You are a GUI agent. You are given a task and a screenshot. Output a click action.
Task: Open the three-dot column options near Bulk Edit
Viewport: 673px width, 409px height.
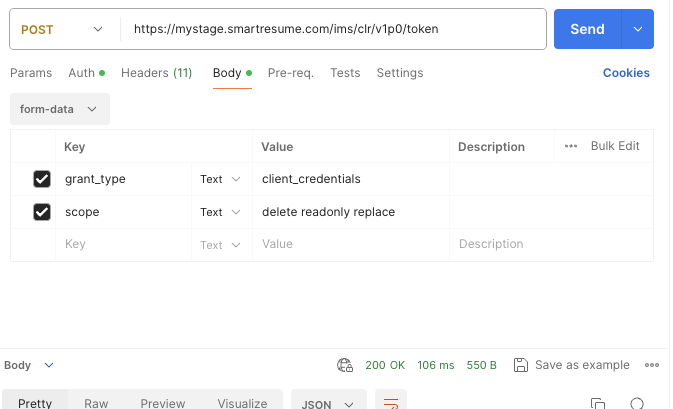pos(571,146)
